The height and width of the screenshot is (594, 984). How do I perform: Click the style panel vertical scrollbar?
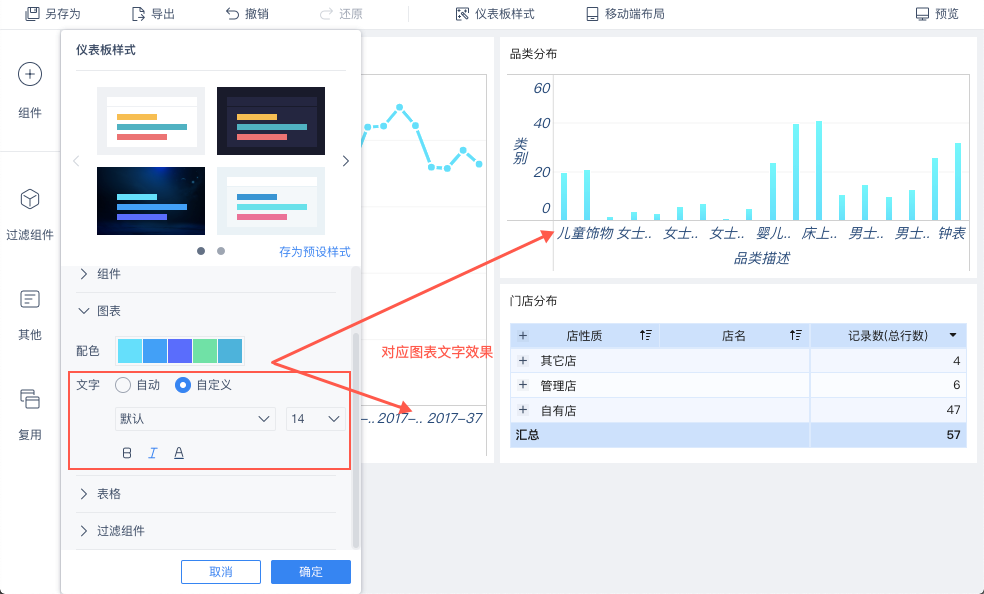356,440
